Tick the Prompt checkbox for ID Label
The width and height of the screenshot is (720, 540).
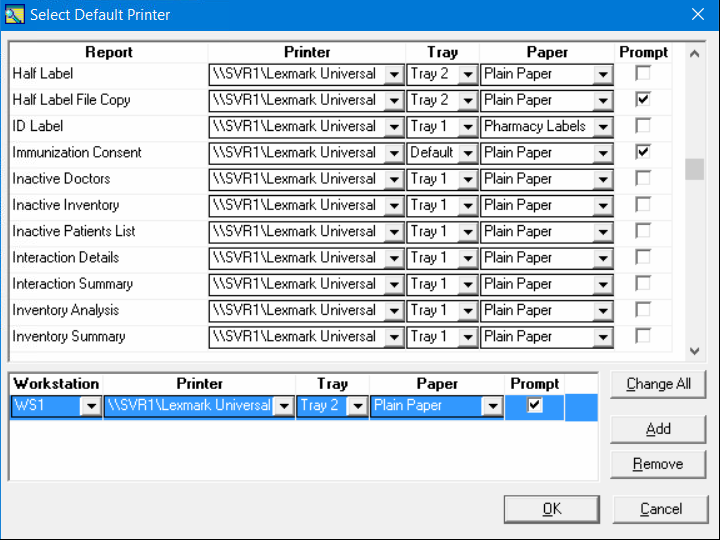(643, 125)
